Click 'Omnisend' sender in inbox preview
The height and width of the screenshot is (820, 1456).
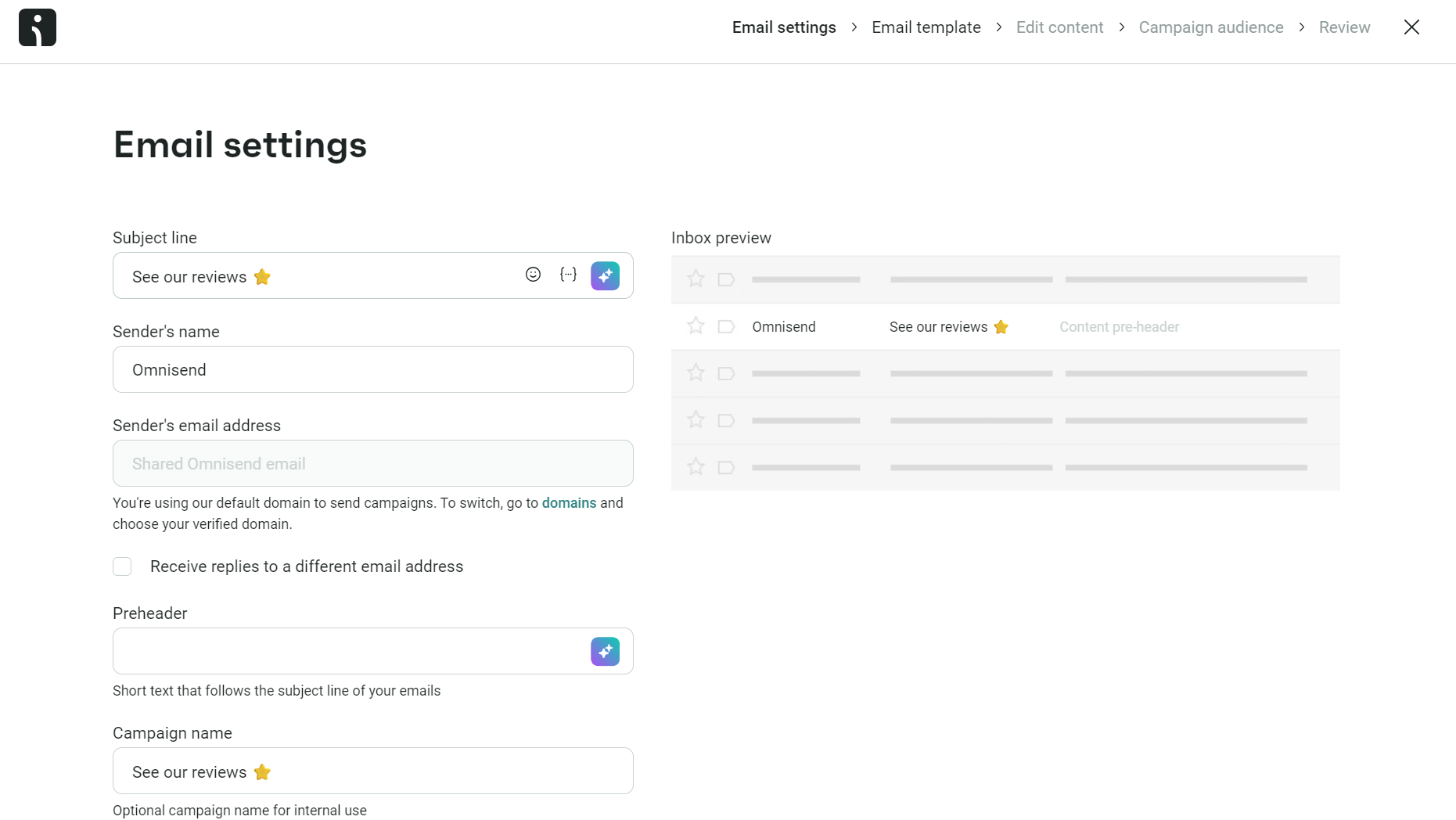784,327
